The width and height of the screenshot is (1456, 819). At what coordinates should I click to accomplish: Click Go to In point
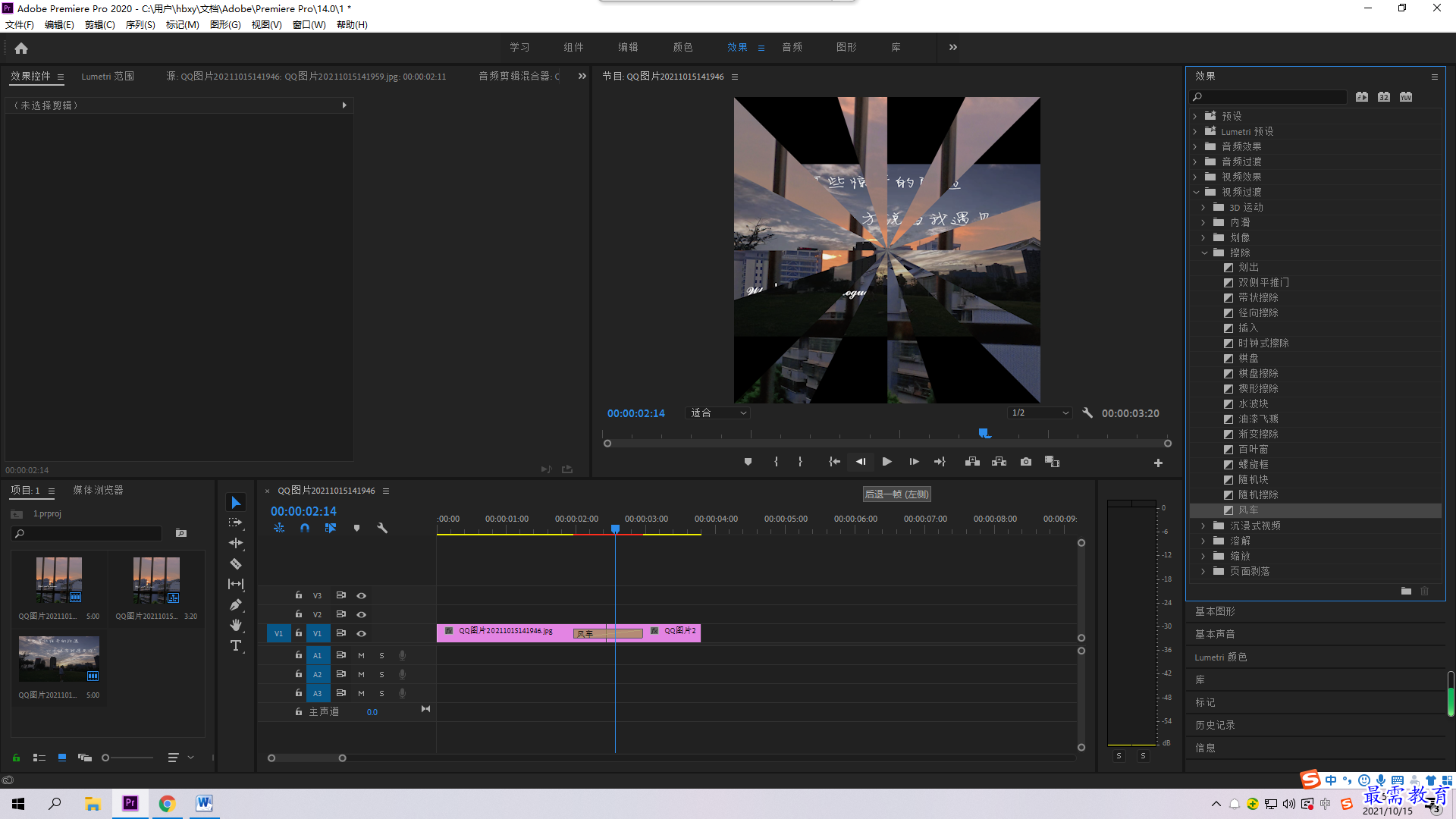(x=834, y=462)
